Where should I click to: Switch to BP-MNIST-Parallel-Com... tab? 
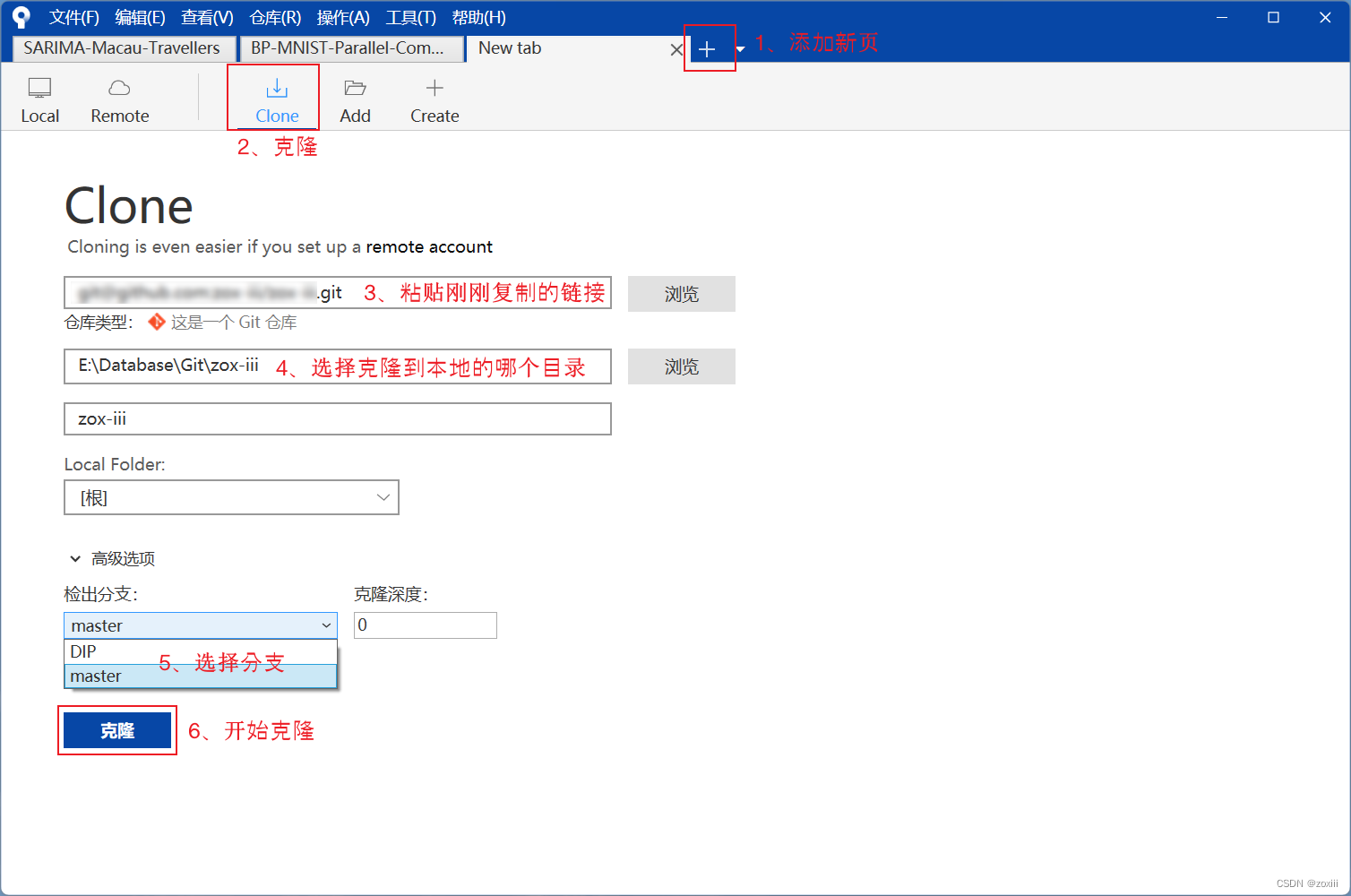351,48
